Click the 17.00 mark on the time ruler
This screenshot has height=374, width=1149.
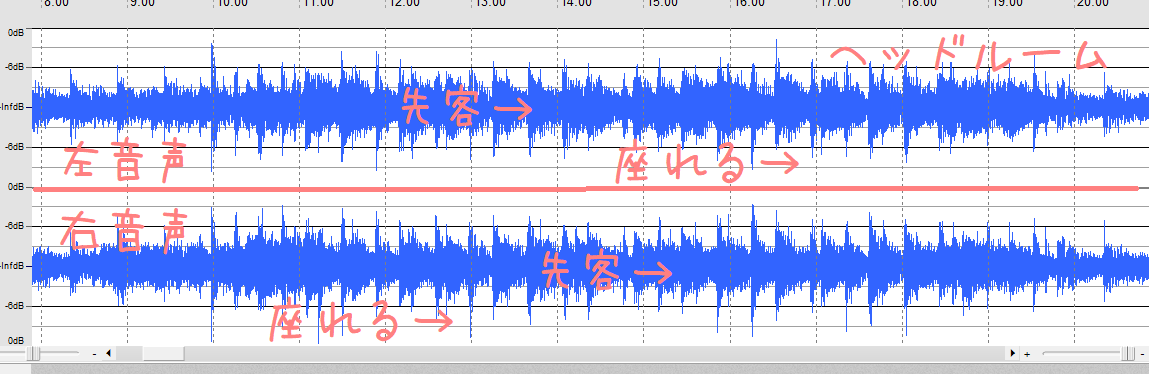coord(835,4)
